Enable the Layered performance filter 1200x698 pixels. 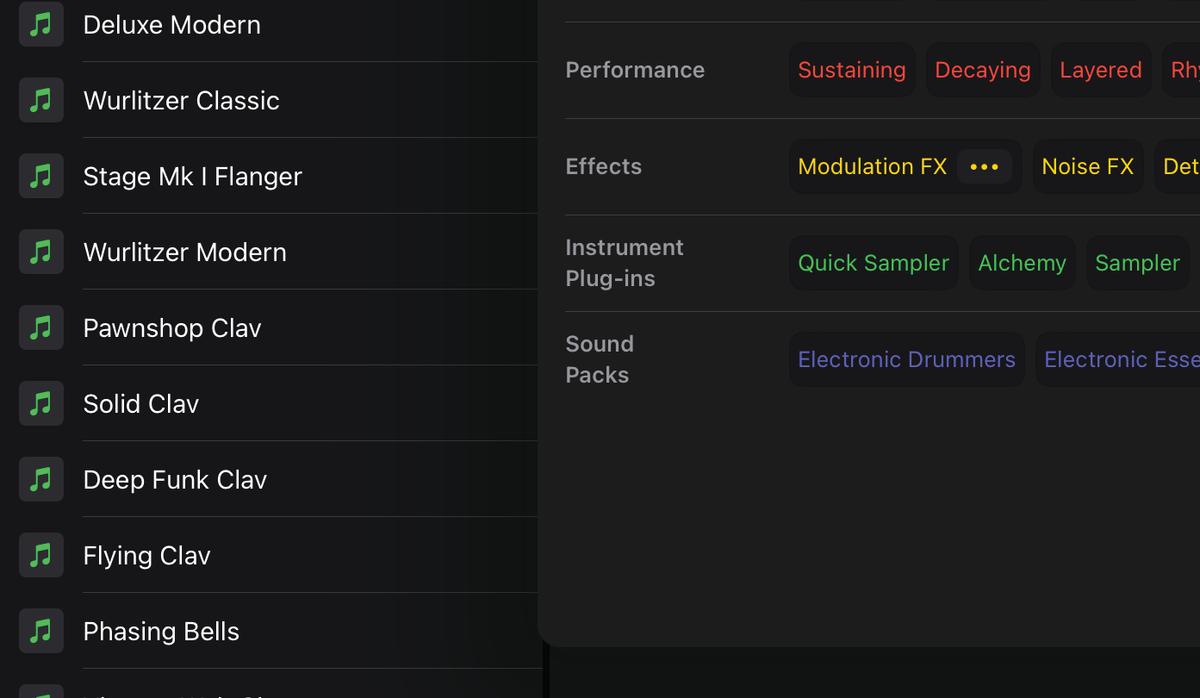1100,70
